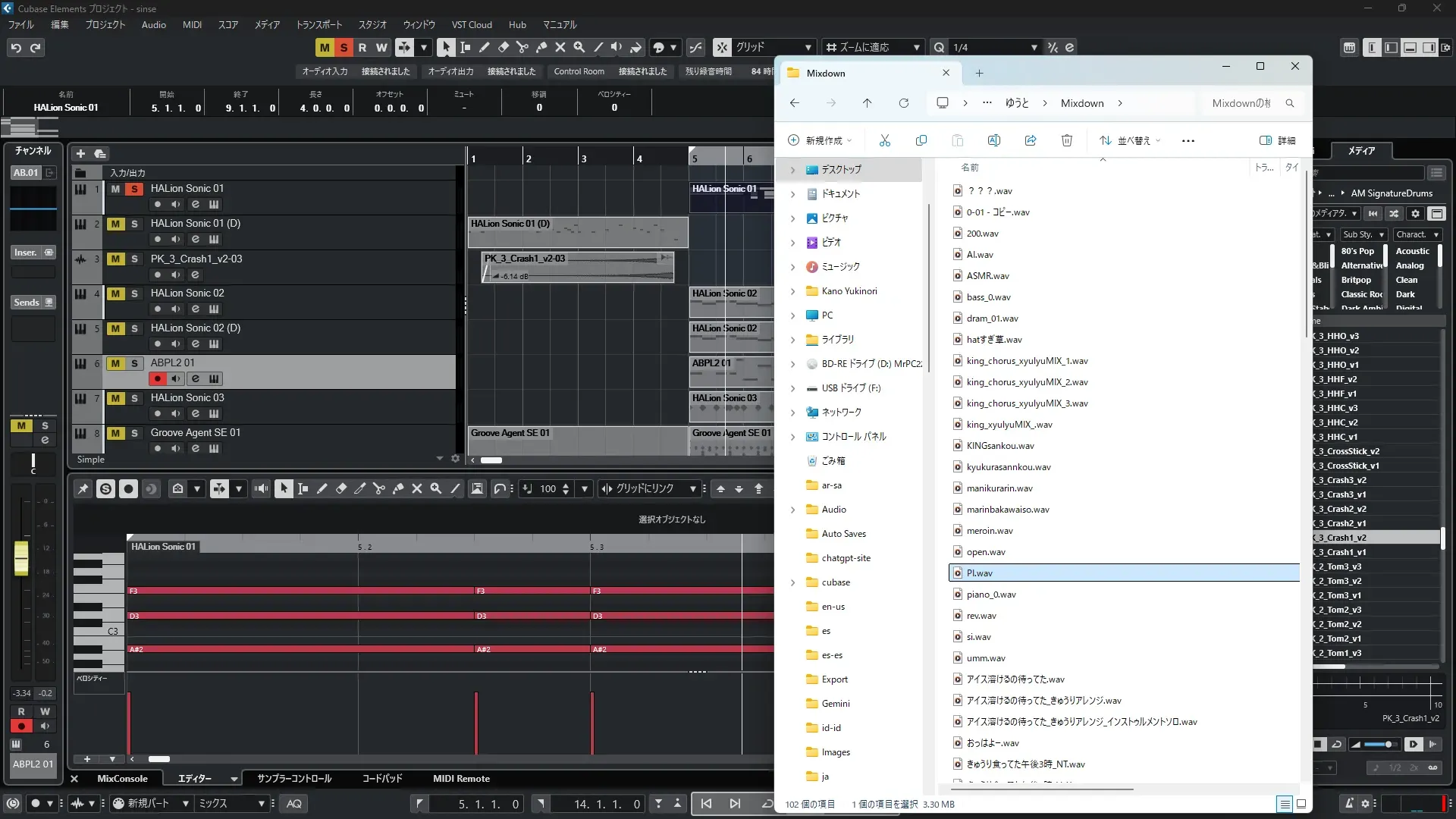
Task: Click the Add Track plus button
Action: [80, 153]
